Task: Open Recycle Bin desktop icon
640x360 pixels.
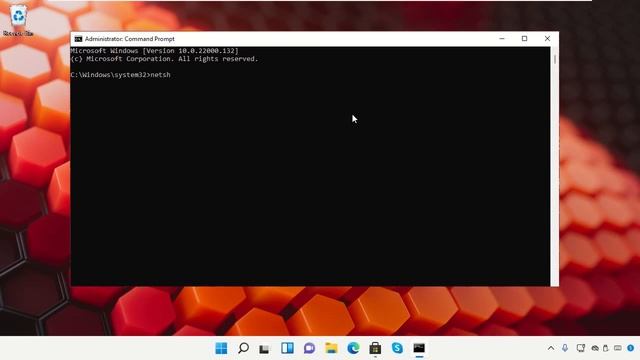Action: (18, 20)
